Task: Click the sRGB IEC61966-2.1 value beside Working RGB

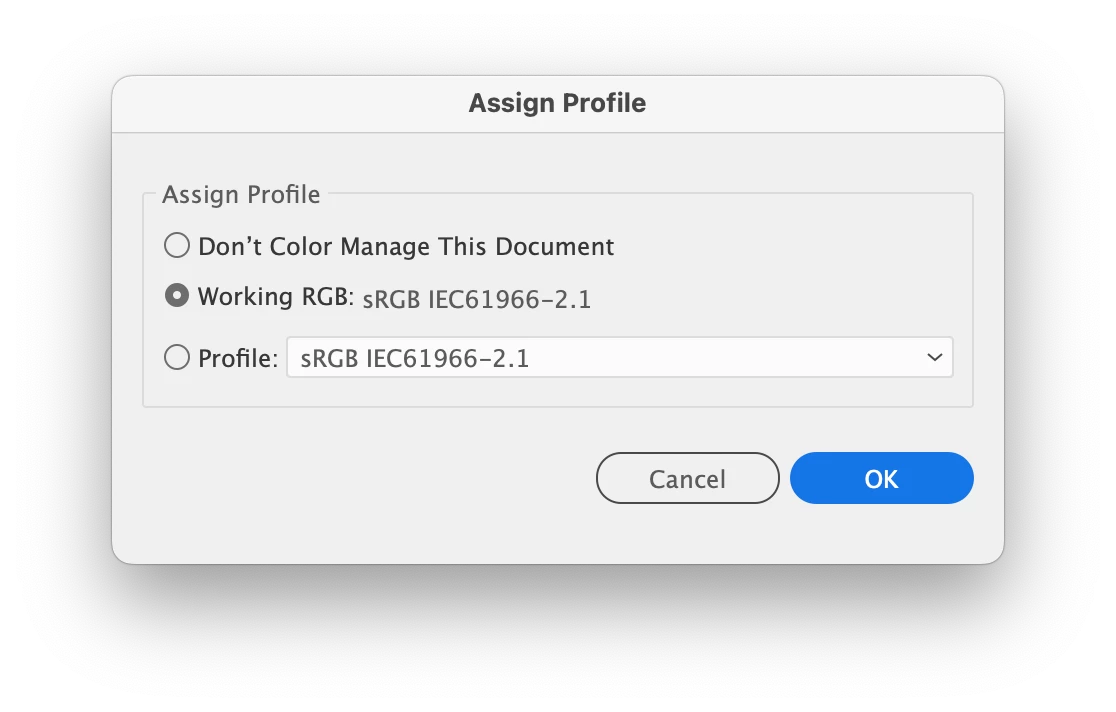Action: (x=477, y=299)
